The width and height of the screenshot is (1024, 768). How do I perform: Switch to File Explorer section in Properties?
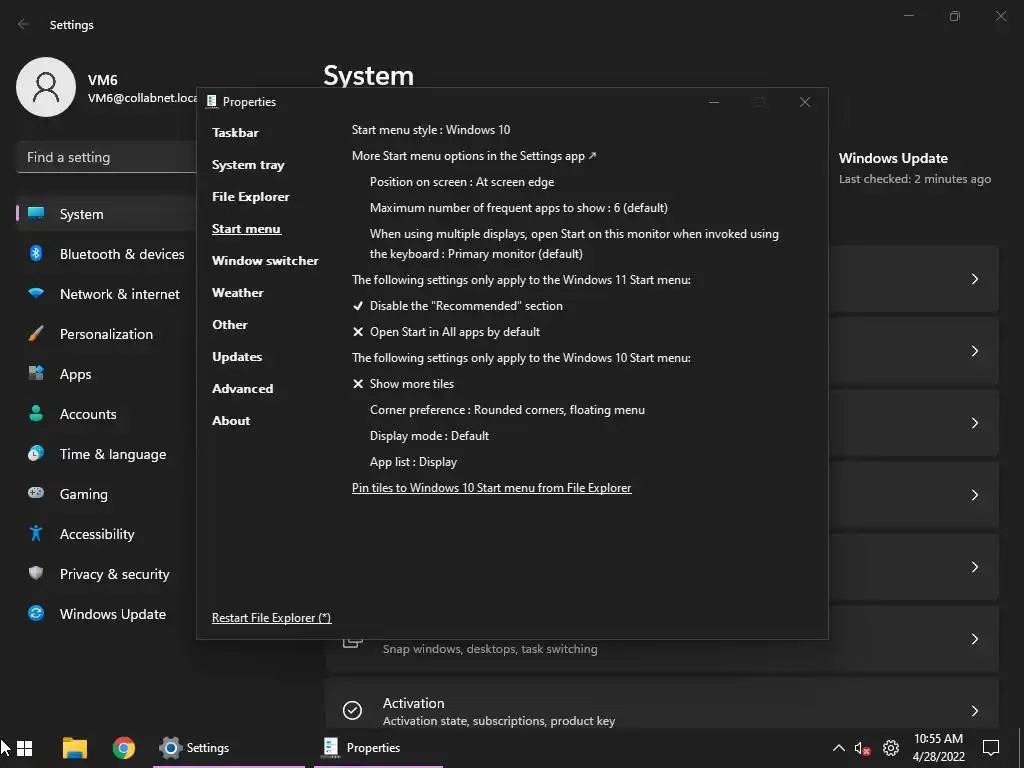tap(251, 197)
